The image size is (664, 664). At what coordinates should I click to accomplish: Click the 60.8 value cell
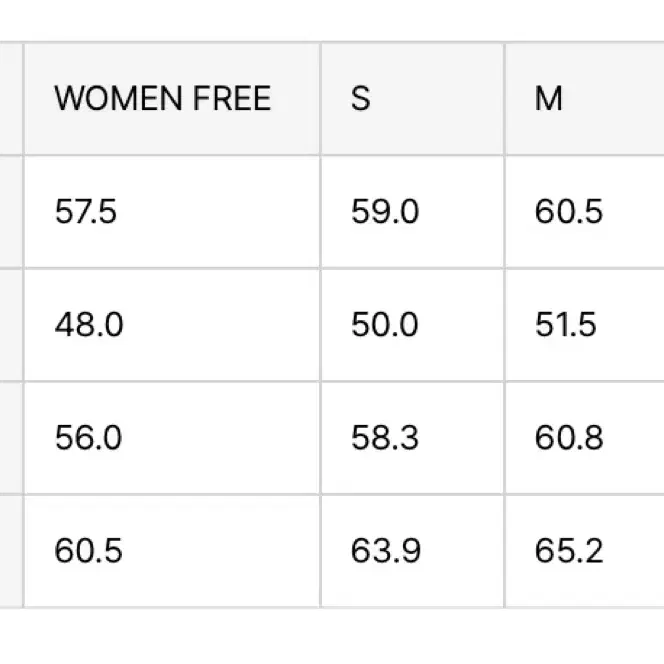(x=585, y=438)
